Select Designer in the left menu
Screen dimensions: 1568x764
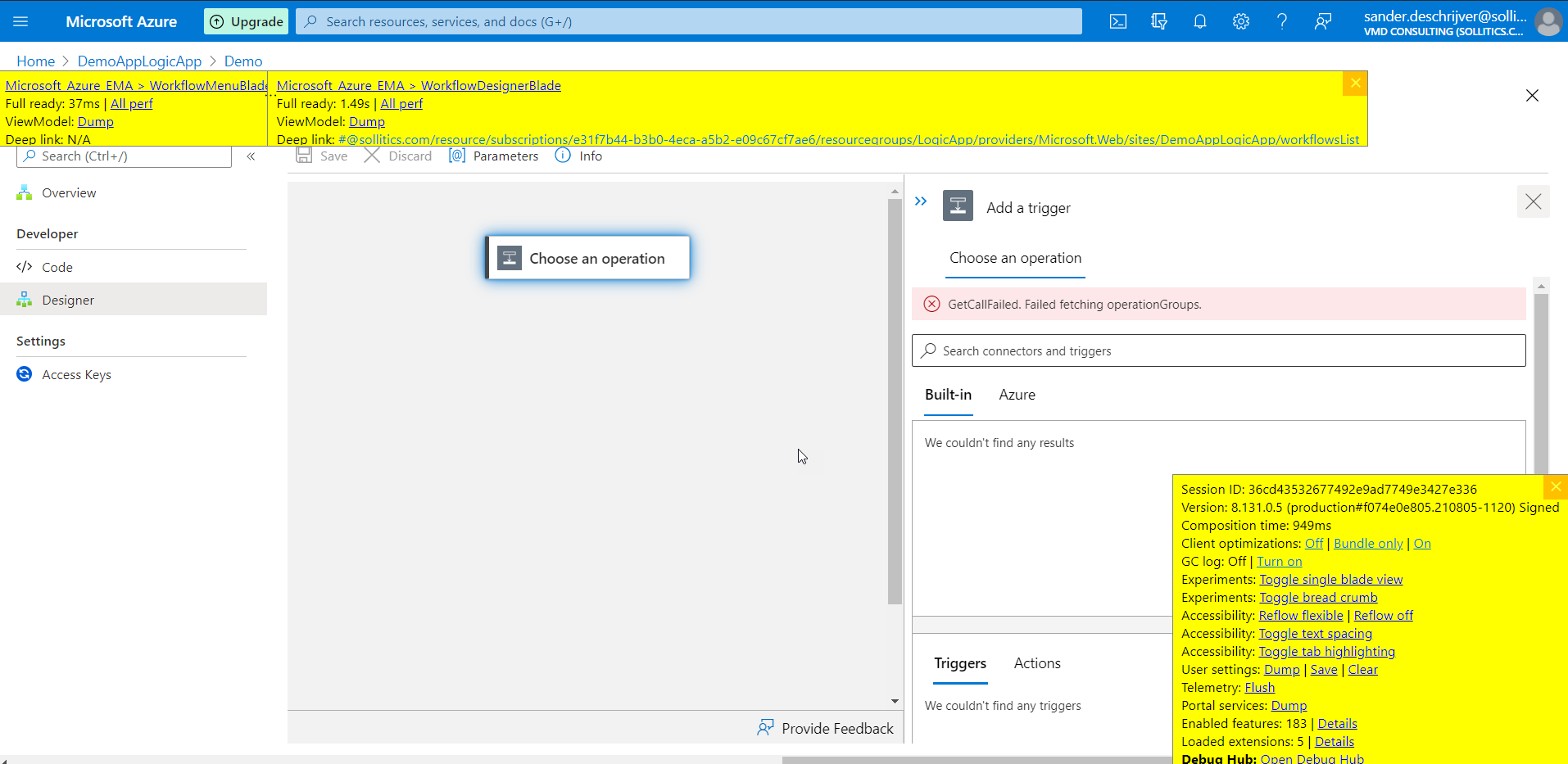[x=134, y=300]
